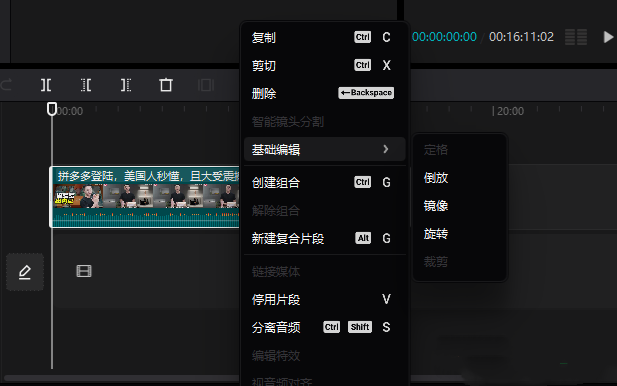
Task: Click the greyed frame icon beside the trash icon
Action: coord(206,85)
